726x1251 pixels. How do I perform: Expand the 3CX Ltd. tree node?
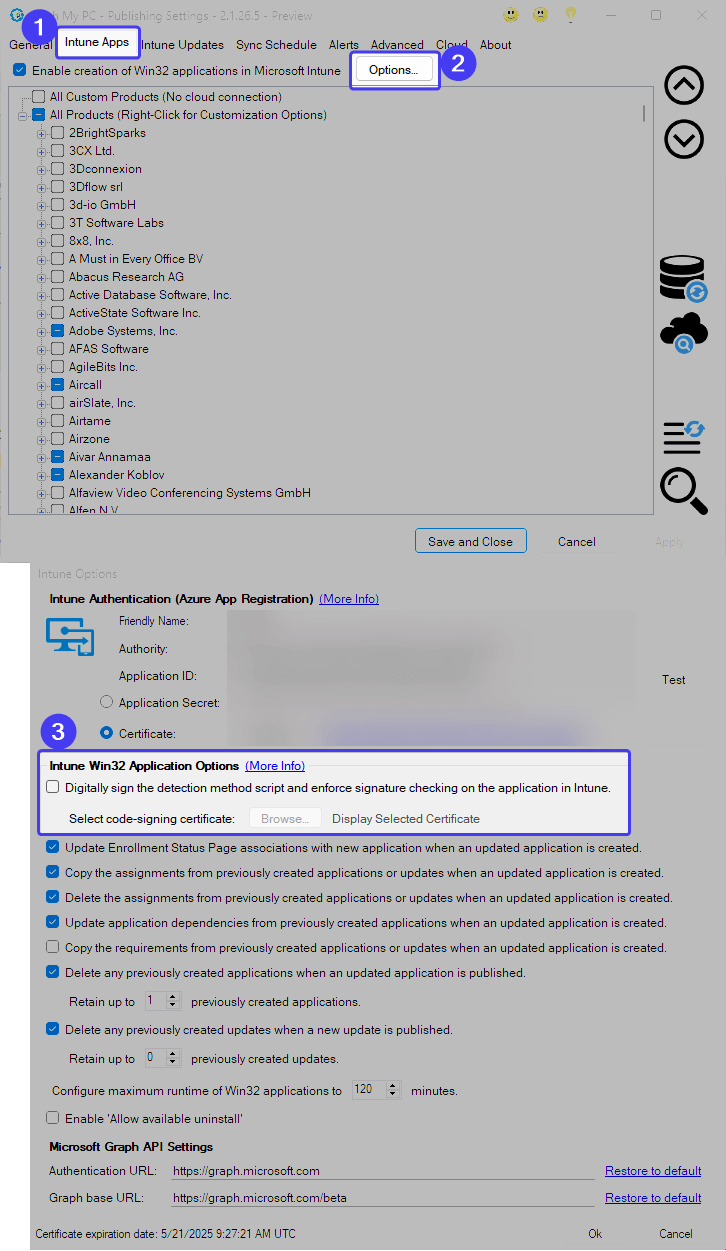(42, 151)
